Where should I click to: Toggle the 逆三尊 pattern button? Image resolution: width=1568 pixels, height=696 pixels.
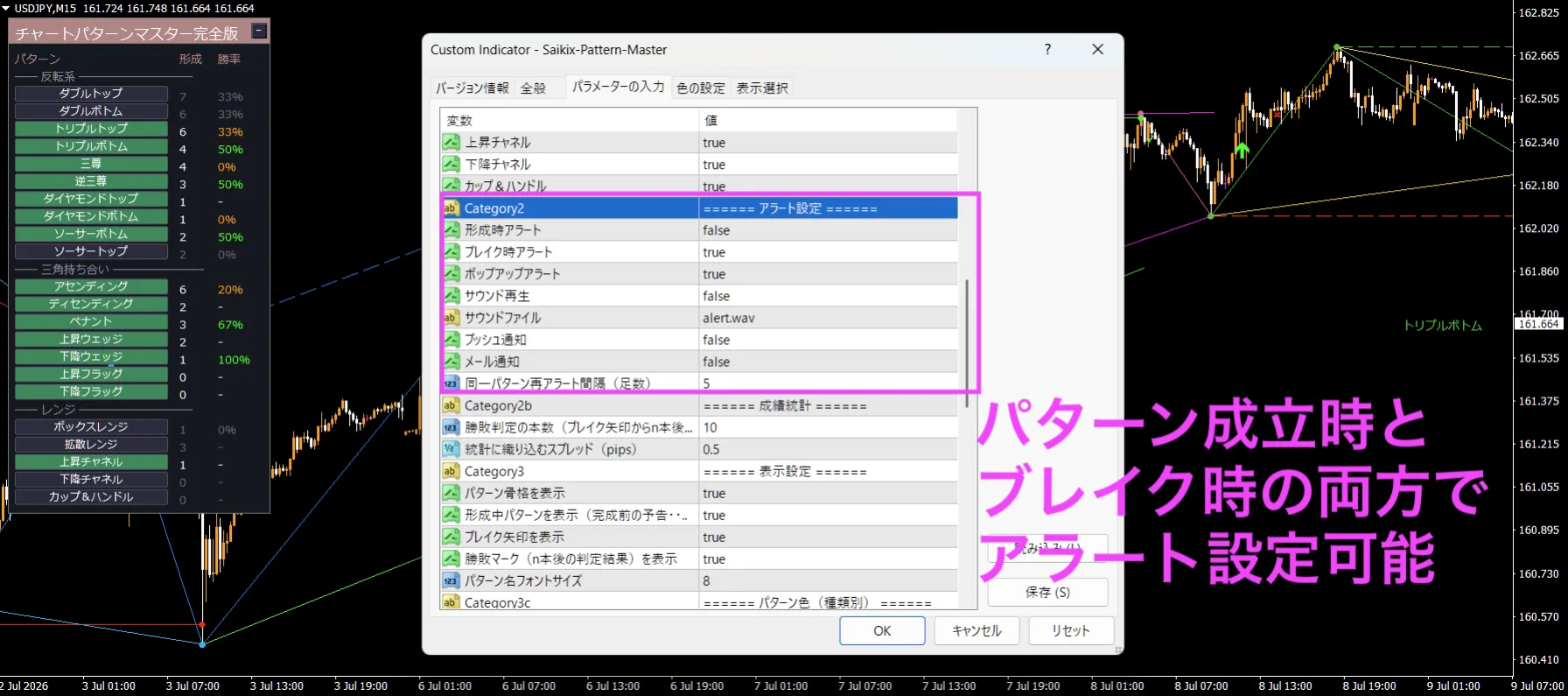(91, 181)
